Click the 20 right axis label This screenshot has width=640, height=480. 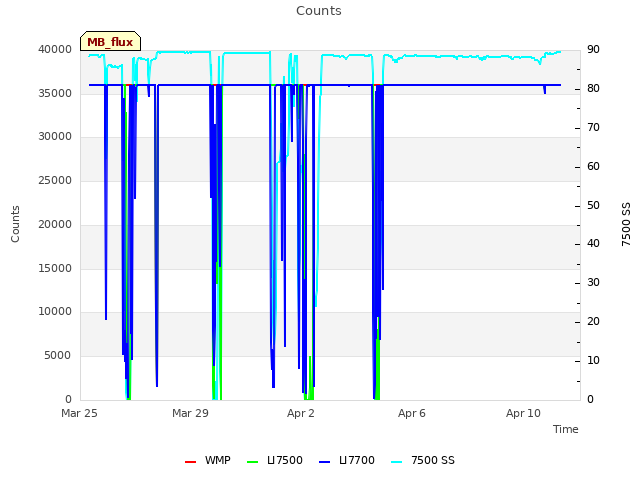click(593, 322)
